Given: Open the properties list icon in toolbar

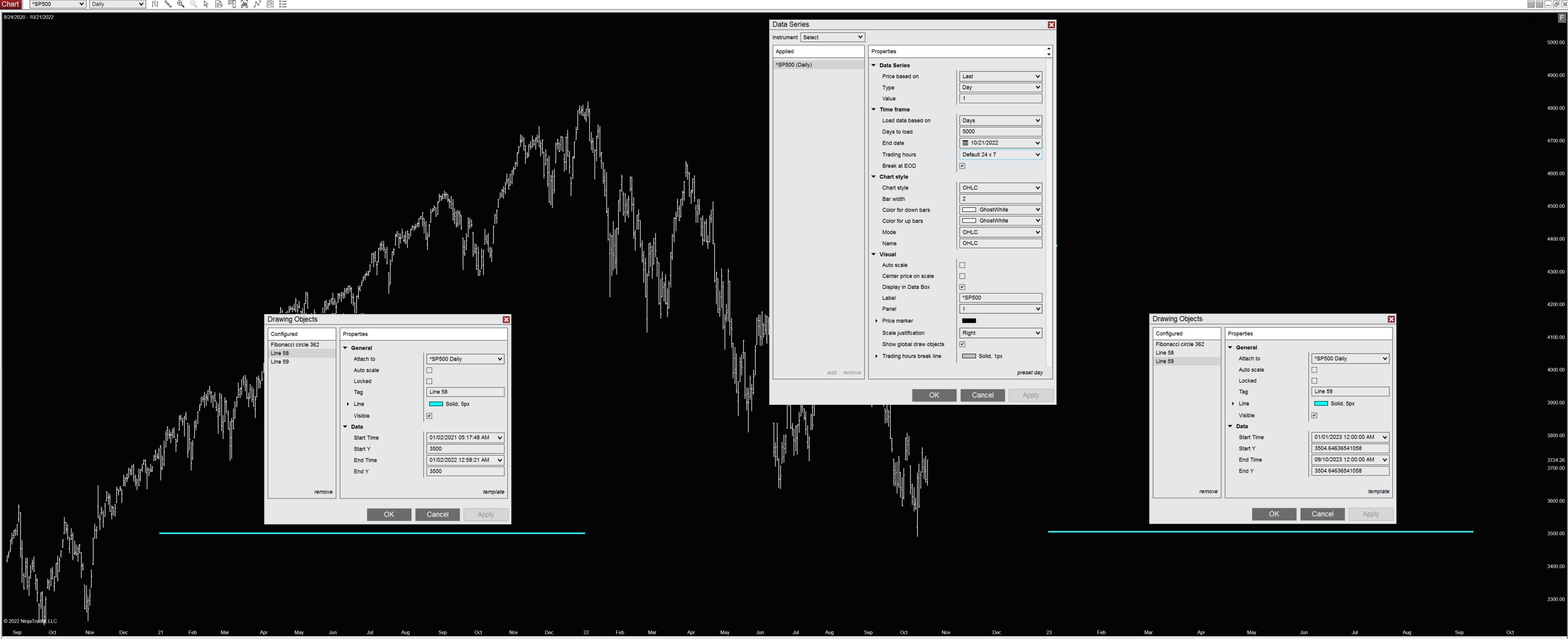Looking at the screenshot, I should (283, 4).
